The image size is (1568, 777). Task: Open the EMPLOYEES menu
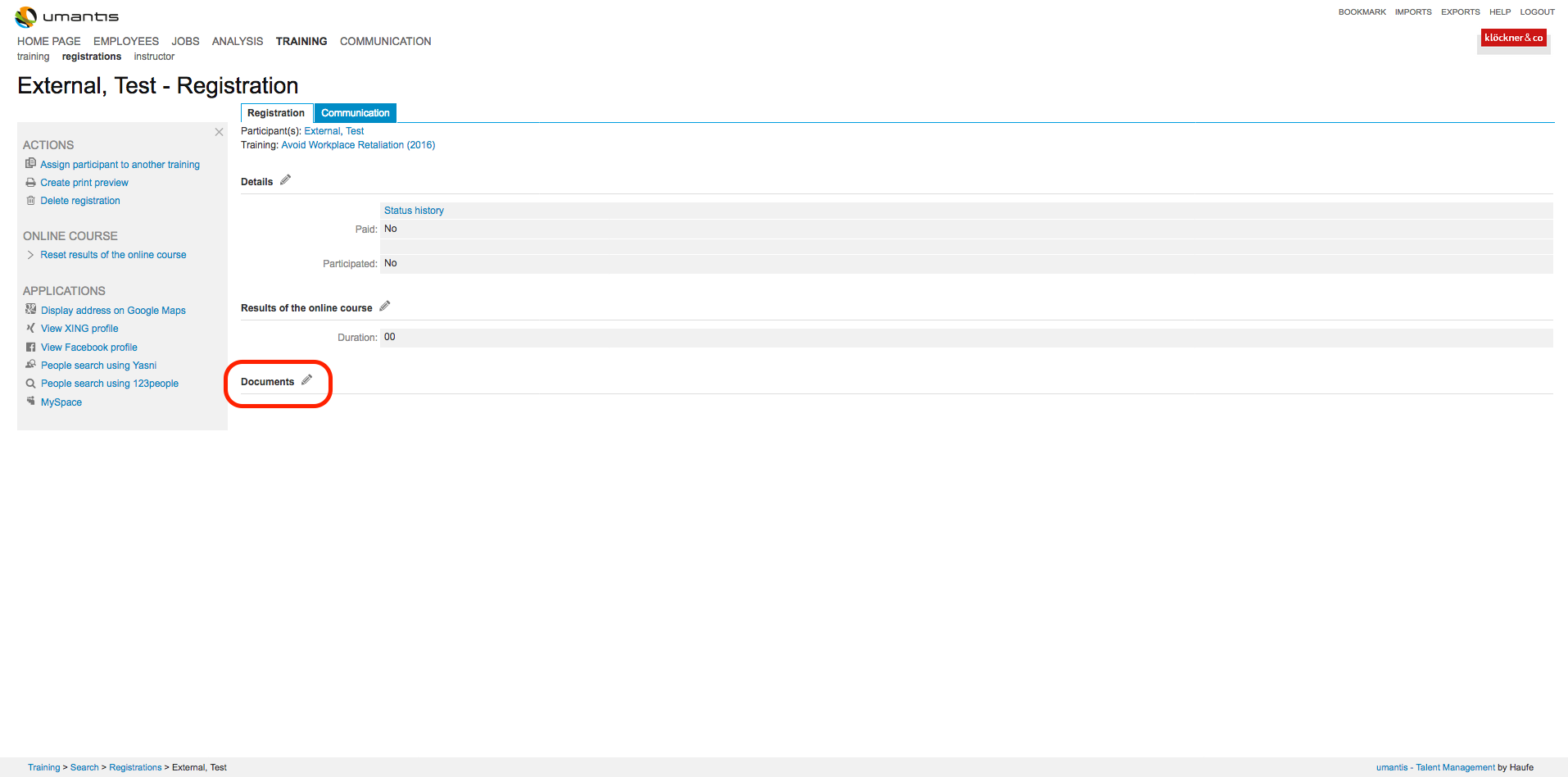click(125, 41)
